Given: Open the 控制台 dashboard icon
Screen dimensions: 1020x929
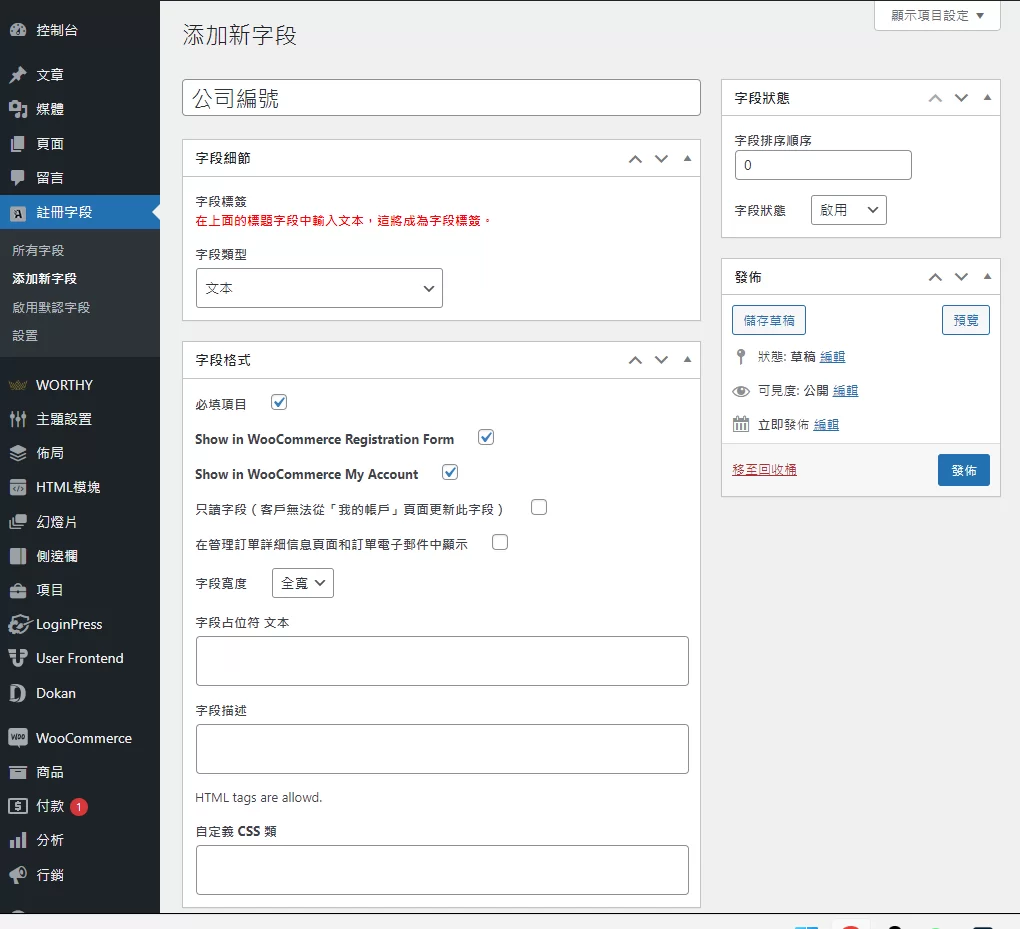Looking at the screenshot, I should 18,30.
